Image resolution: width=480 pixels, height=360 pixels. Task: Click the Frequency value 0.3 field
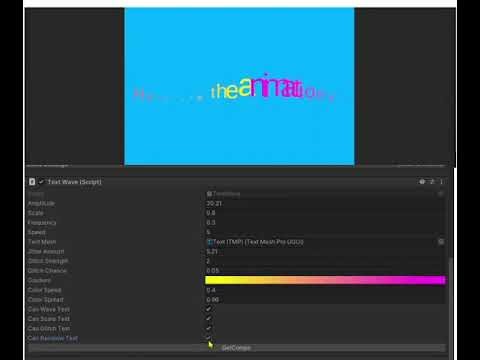[x=325, y=222]
